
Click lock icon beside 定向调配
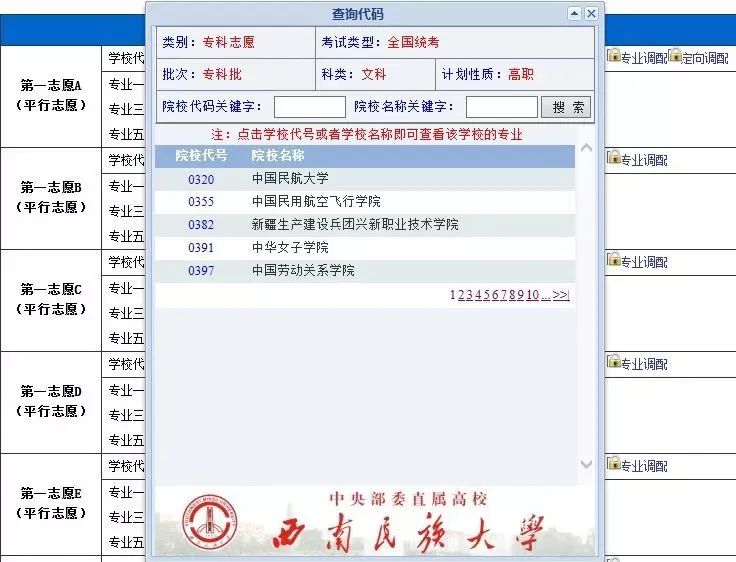click(x=675, y=56)
